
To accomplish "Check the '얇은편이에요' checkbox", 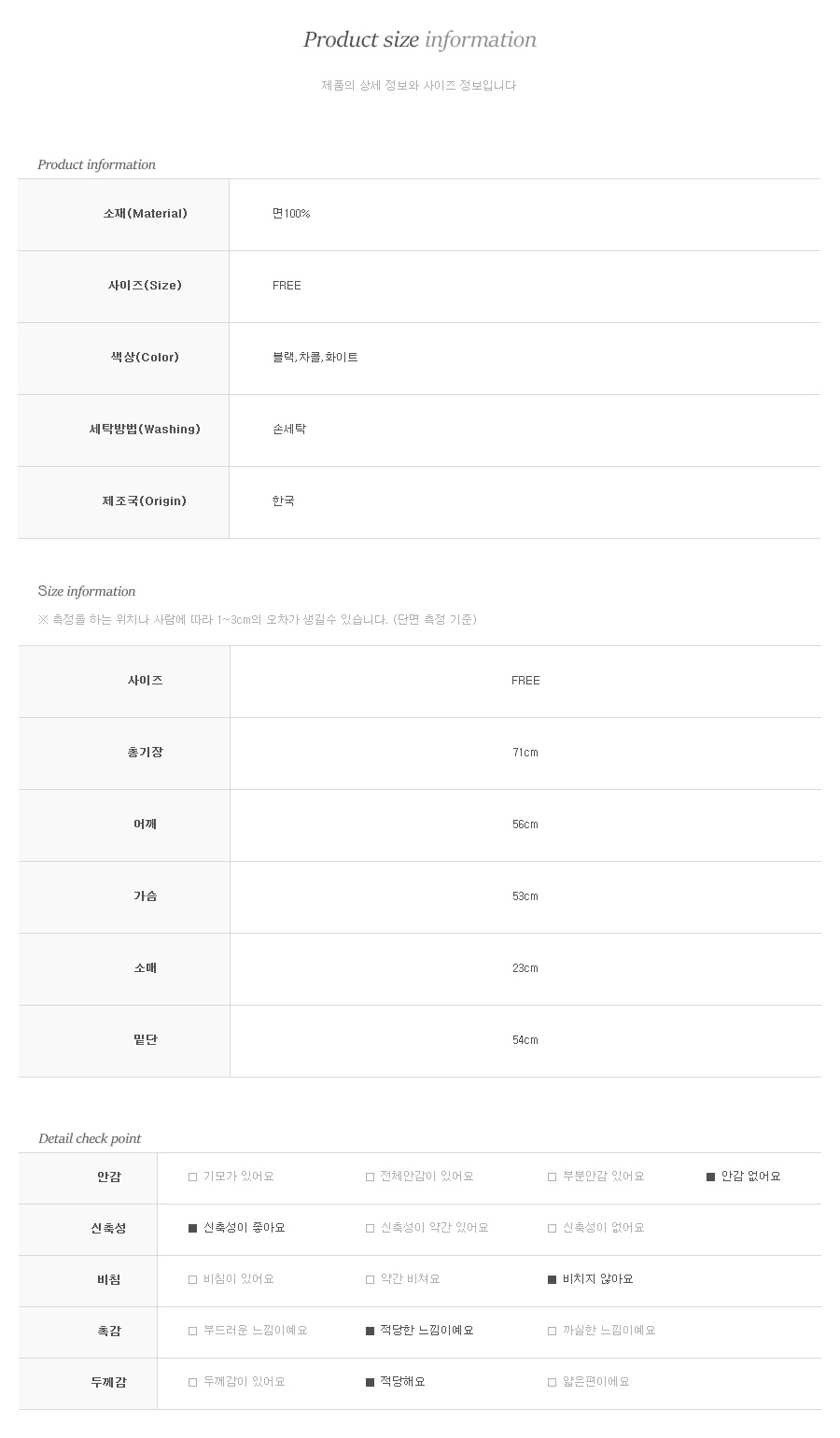I will [x=553, y=1382].
